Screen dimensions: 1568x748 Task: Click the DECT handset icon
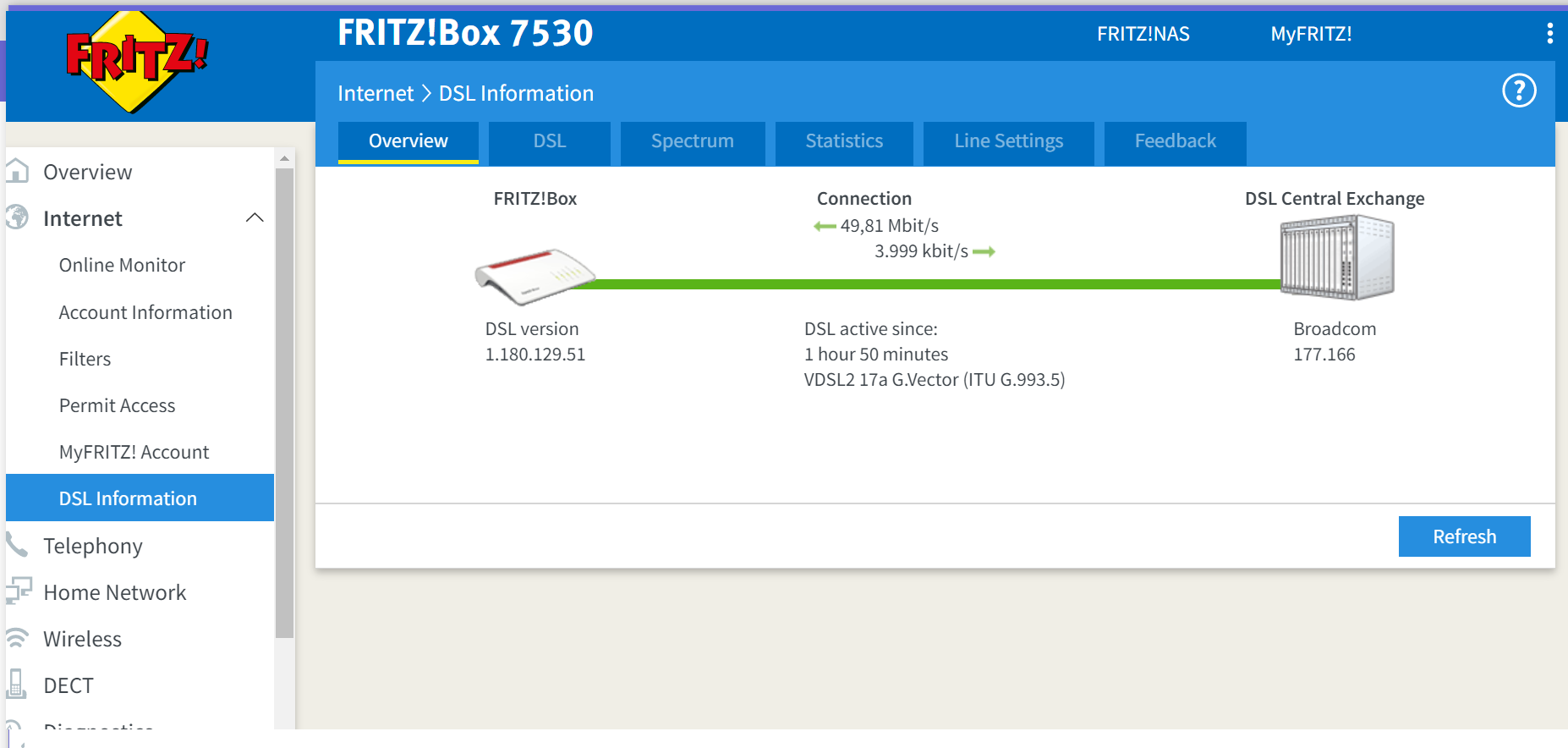coord(16,684)
